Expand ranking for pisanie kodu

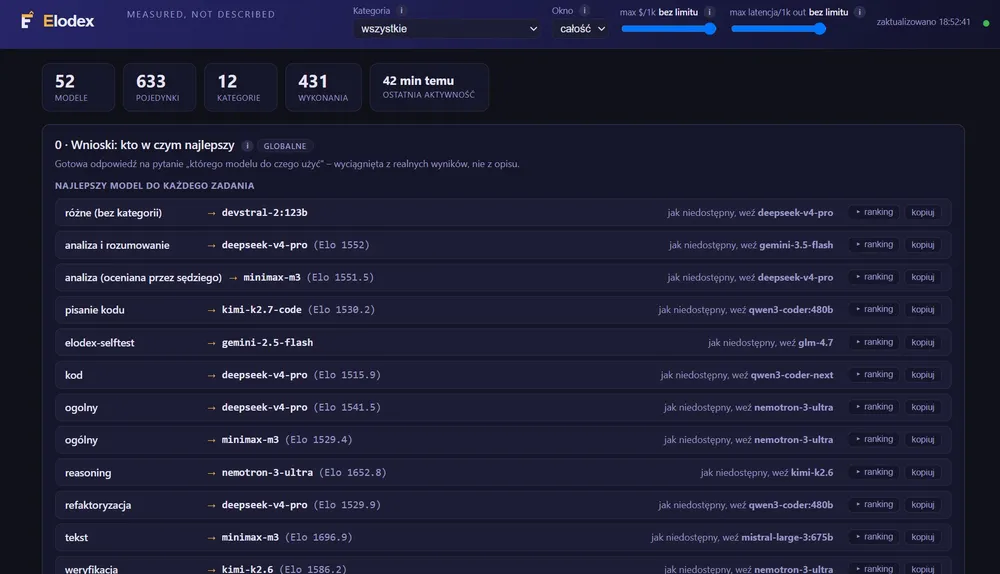(874, 309)
